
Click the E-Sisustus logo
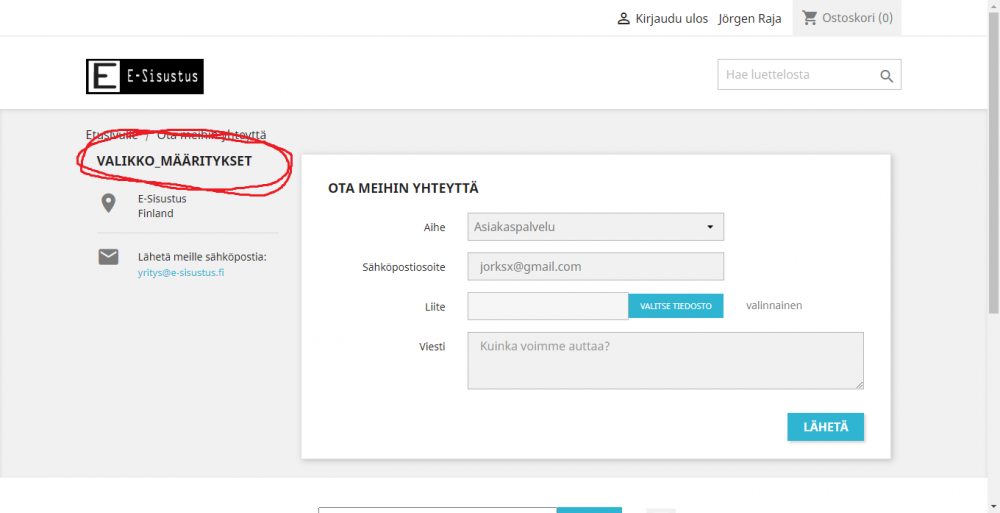(x=145, y=77)
